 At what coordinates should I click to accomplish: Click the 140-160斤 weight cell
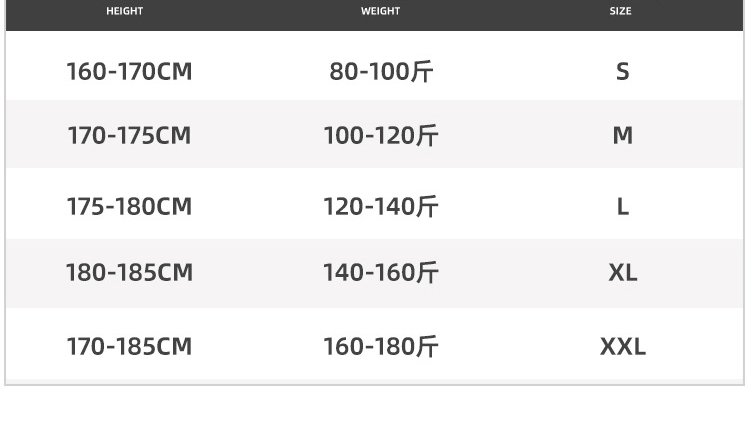coord(381,273)
